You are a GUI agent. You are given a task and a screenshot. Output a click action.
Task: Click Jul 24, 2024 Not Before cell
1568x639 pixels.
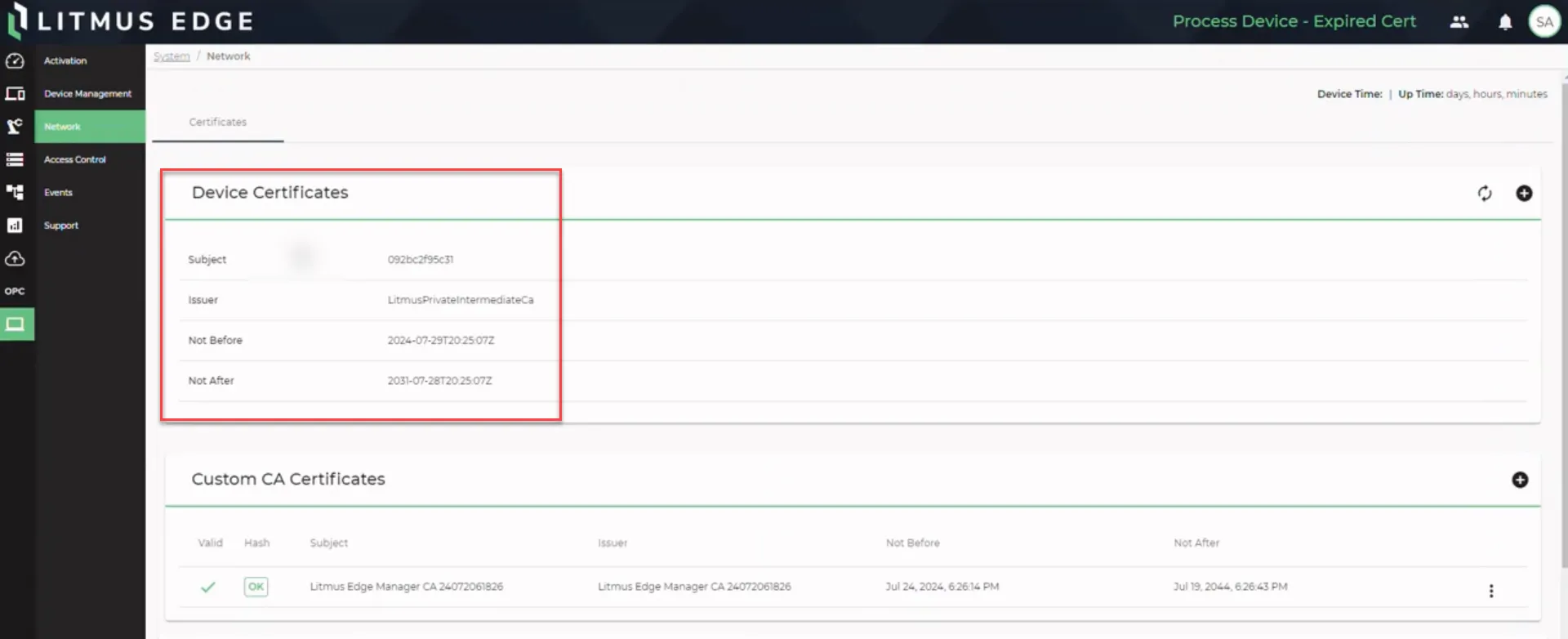[942, 587]
